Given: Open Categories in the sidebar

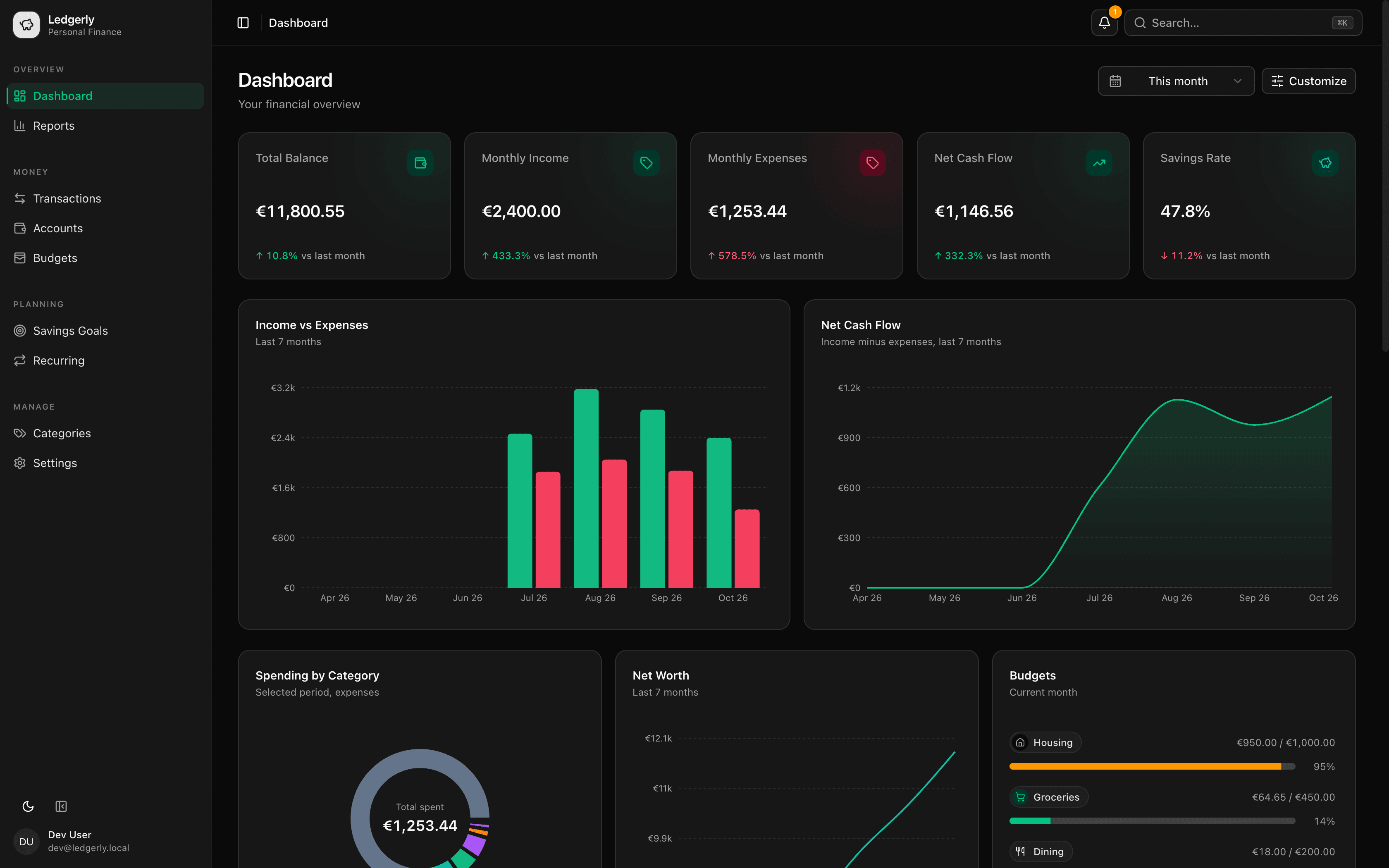Looking at the screenshot, I should click(105, 433).
